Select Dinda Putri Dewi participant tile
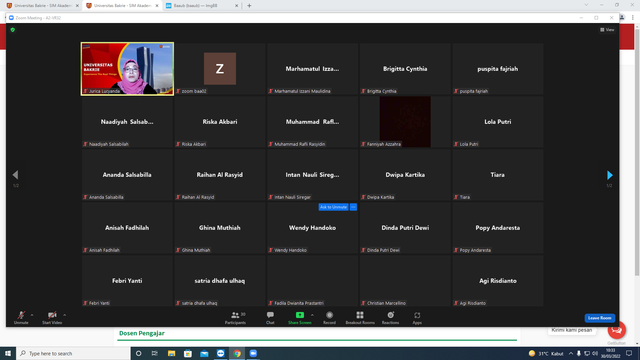The width and height of the screenshot is (640, 360). (x=405, y=228)
